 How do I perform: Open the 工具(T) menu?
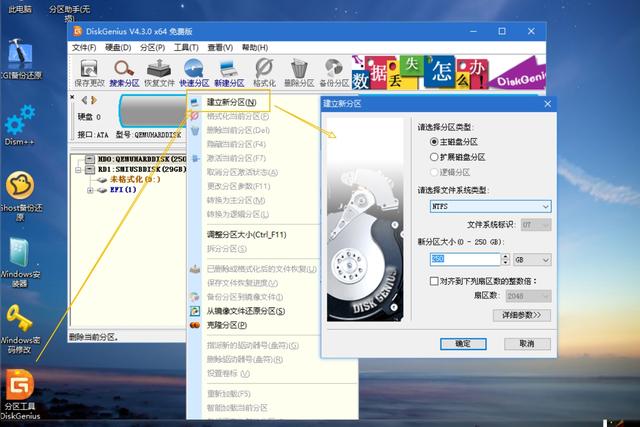tap(186, 48)
